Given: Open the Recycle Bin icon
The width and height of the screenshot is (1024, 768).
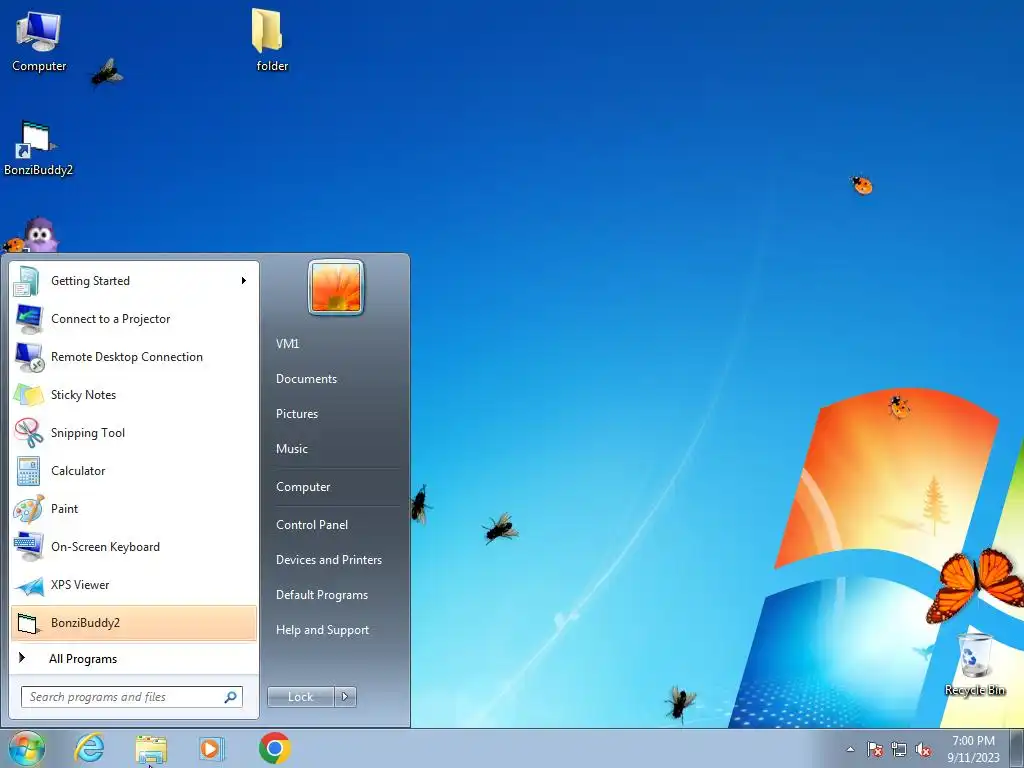Looking at the screenshot, I should [x=974, y=664].
